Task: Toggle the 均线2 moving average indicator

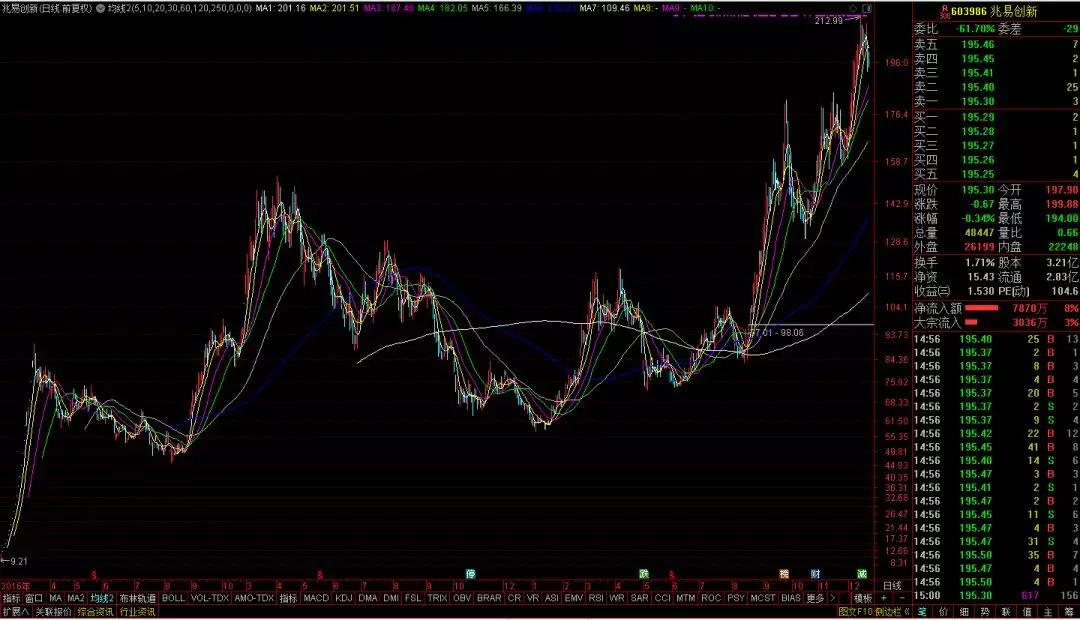Action: (101, 598)
